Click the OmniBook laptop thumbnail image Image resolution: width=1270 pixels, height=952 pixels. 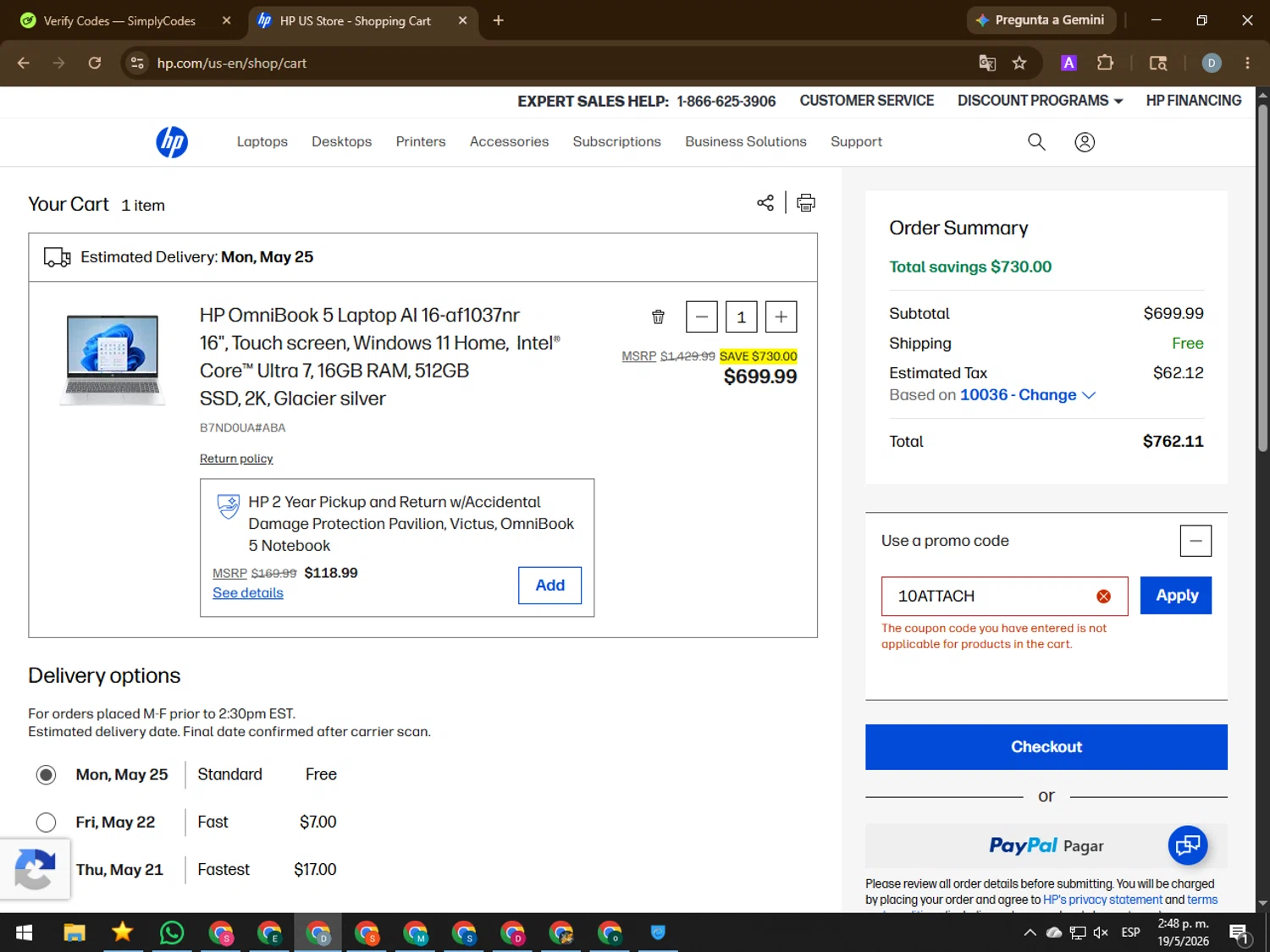click(x=113, y=359)
